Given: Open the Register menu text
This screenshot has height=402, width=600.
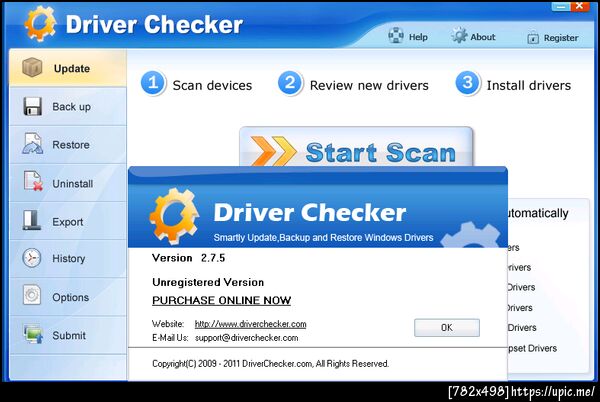Looking at the screenshot, I should [x=561, y=38].
